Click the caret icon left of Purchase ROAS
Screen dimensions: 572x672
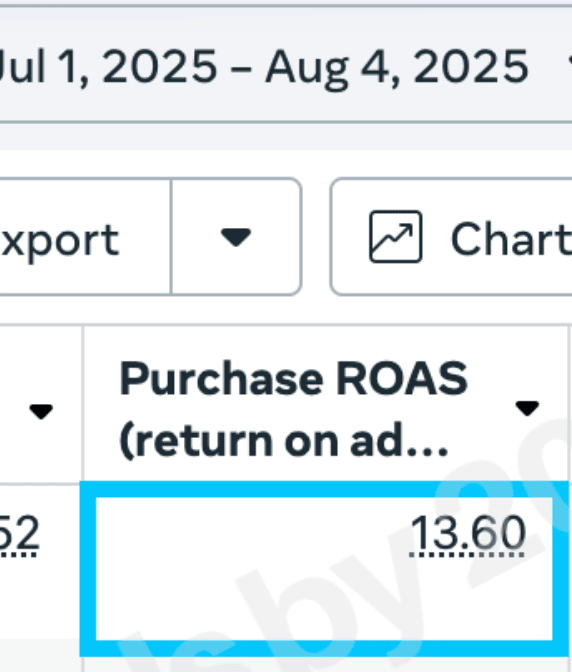click(41, 411)
